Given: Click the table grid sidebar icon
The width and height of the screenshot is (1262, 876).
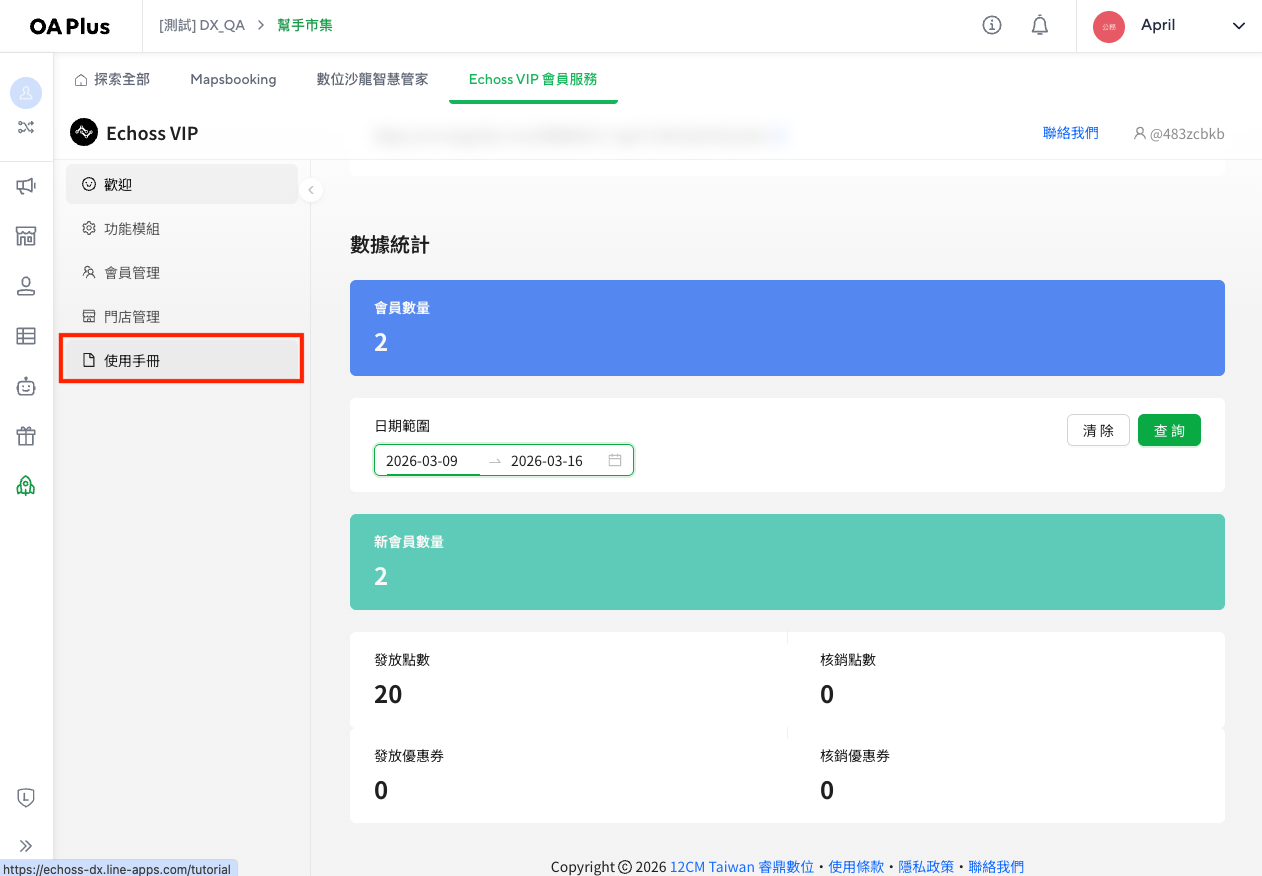Looking at the screenshot, I should 26,336.
